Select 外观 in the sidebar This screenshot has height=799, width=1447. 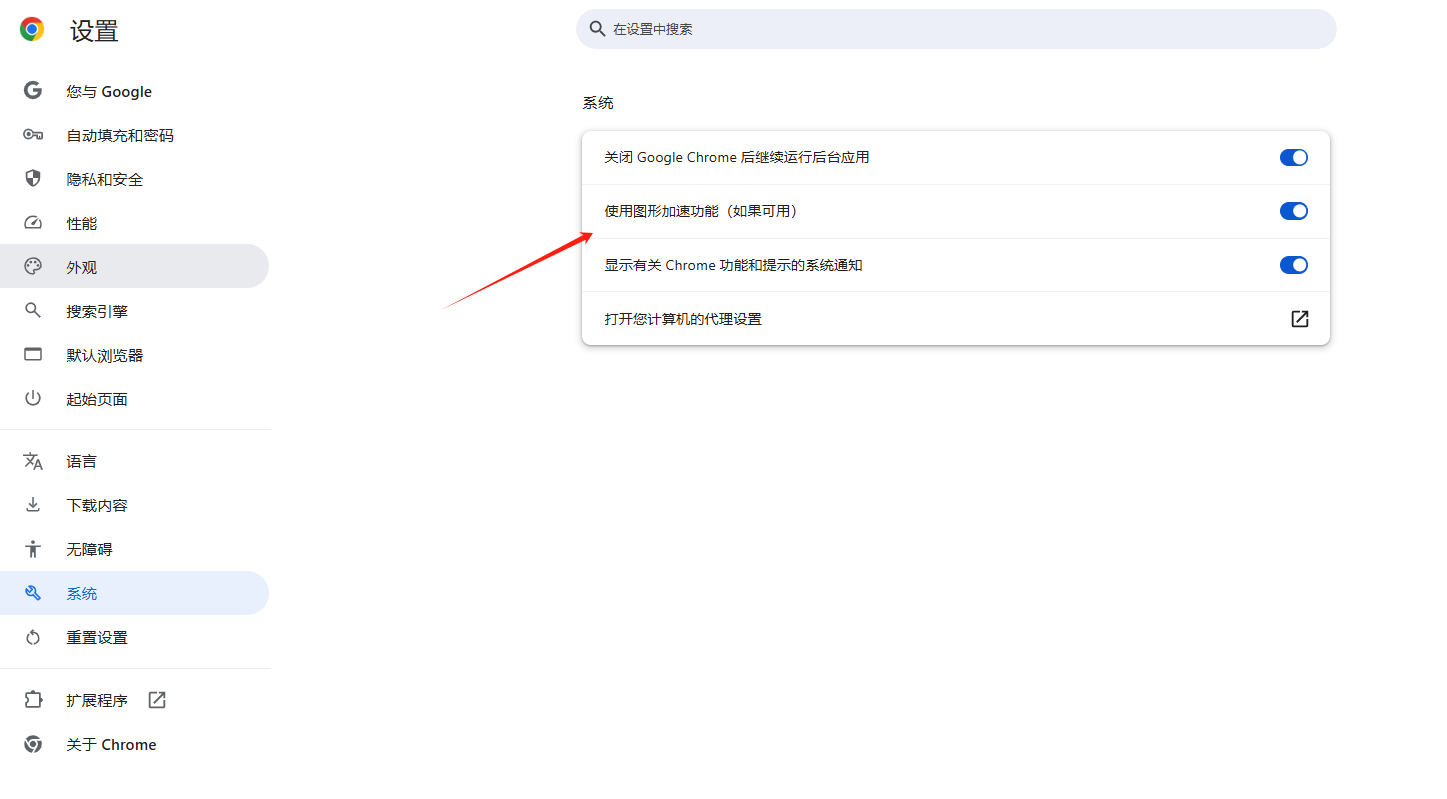pyautogui.click(x=134, y=267)
